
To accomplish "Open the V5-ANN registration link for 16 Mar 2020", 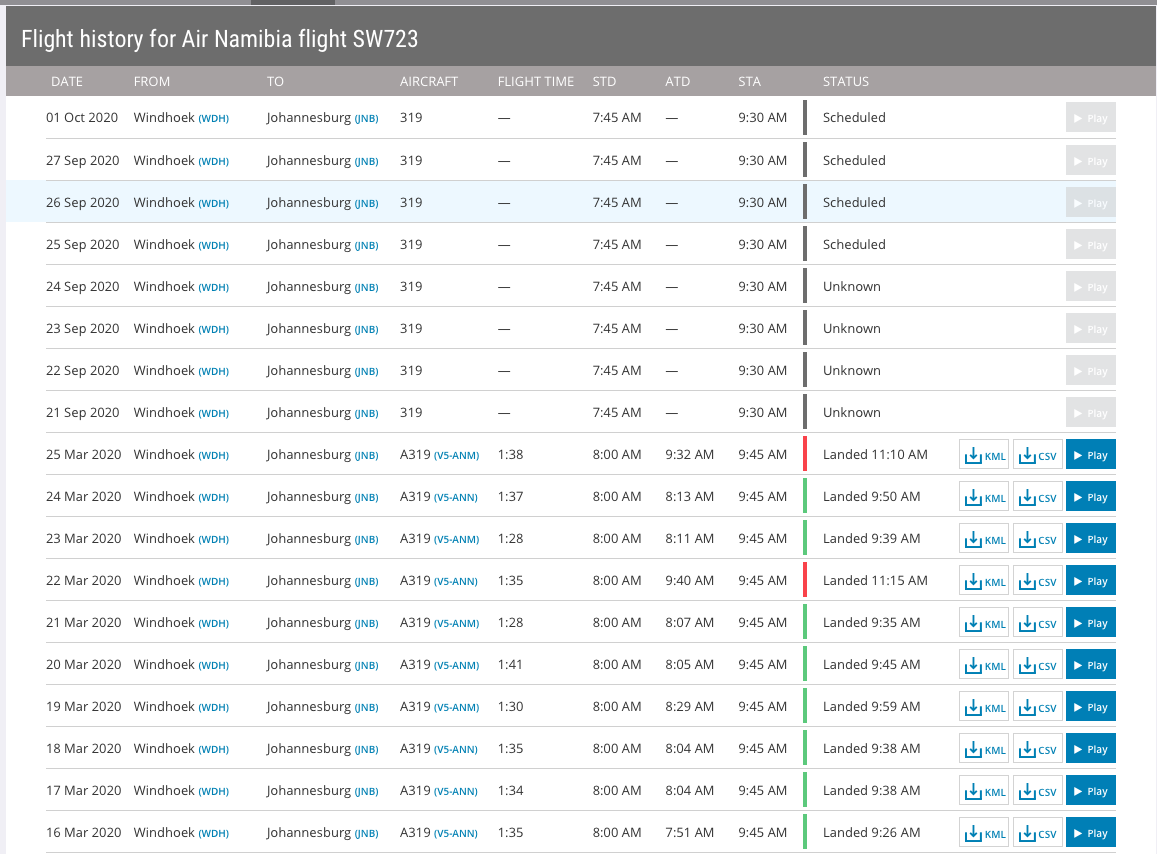I will click(x=456, y=835).
